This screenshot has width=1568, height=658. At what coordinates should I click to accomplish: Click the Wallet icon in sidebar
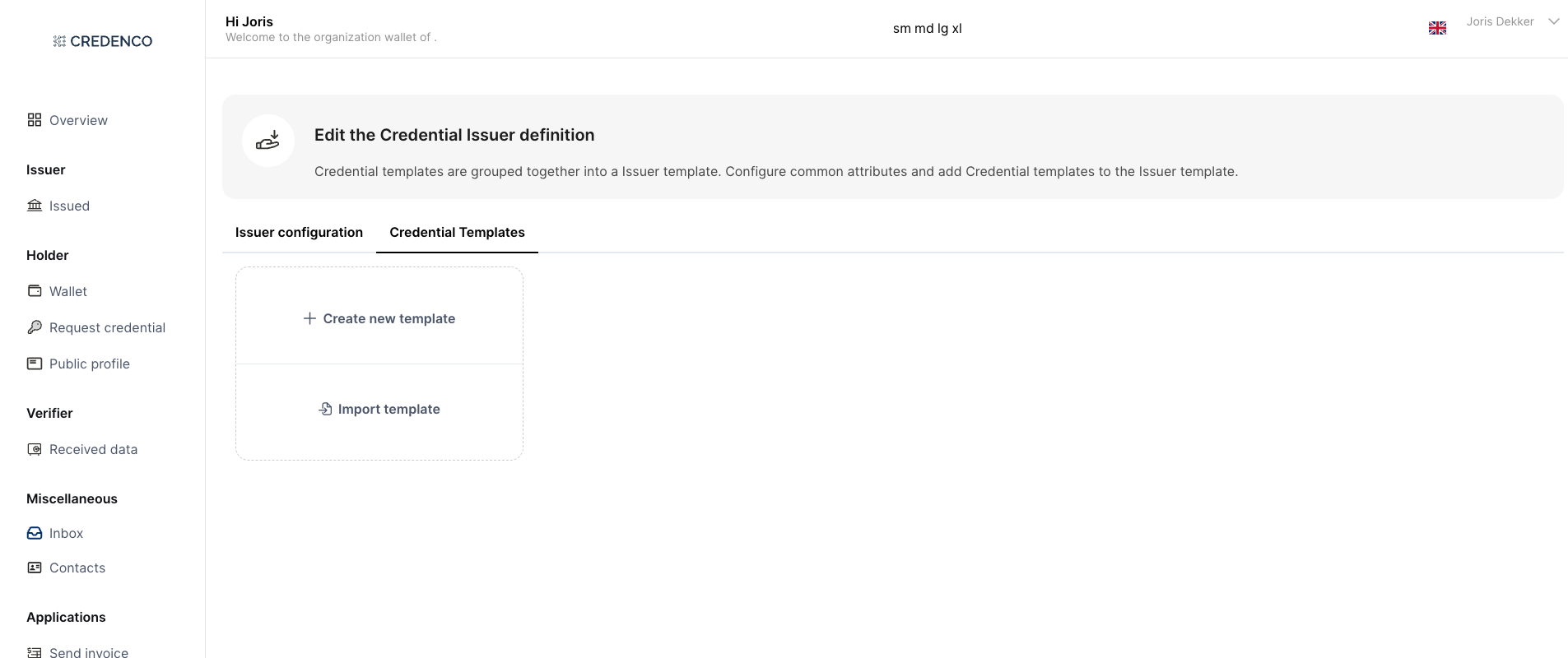click(35, 291)
